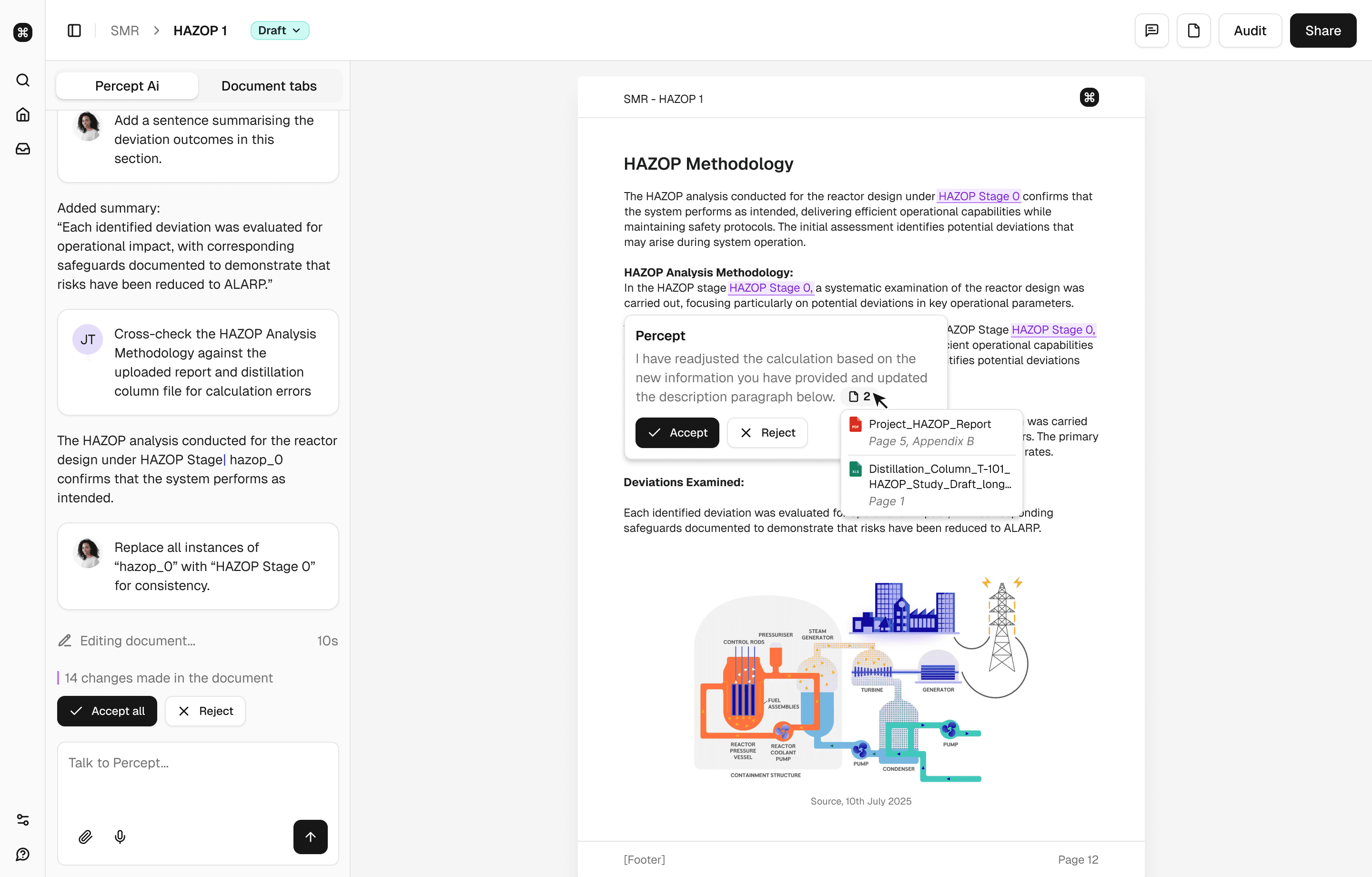Accept the Percept calculation suggestion
This screenshot has width=1372, height=877.
[x=677, y=432]
